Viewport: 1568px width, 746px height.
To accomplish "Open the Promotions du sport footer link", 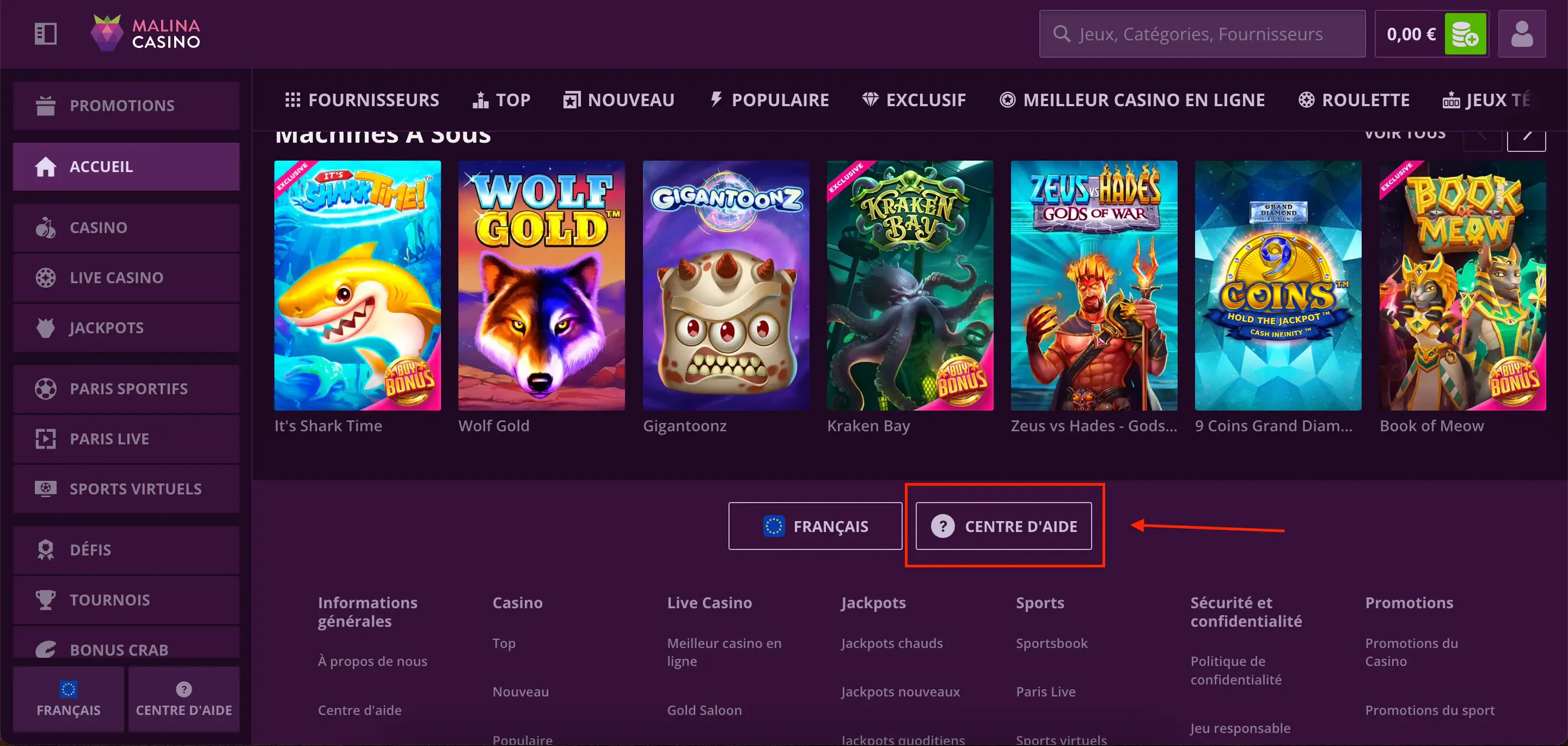I will [x=1430, y=710].
